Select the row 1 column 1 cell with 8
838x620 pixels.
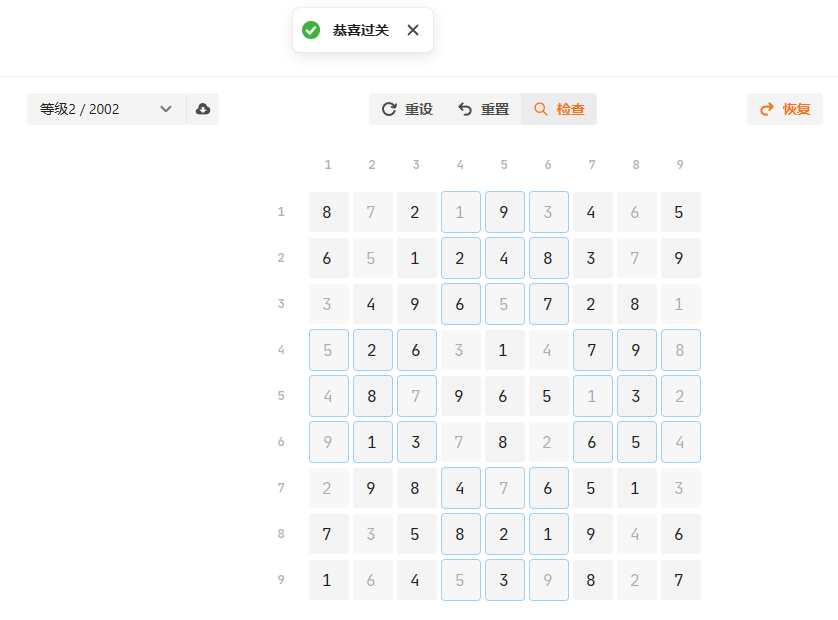328,212
